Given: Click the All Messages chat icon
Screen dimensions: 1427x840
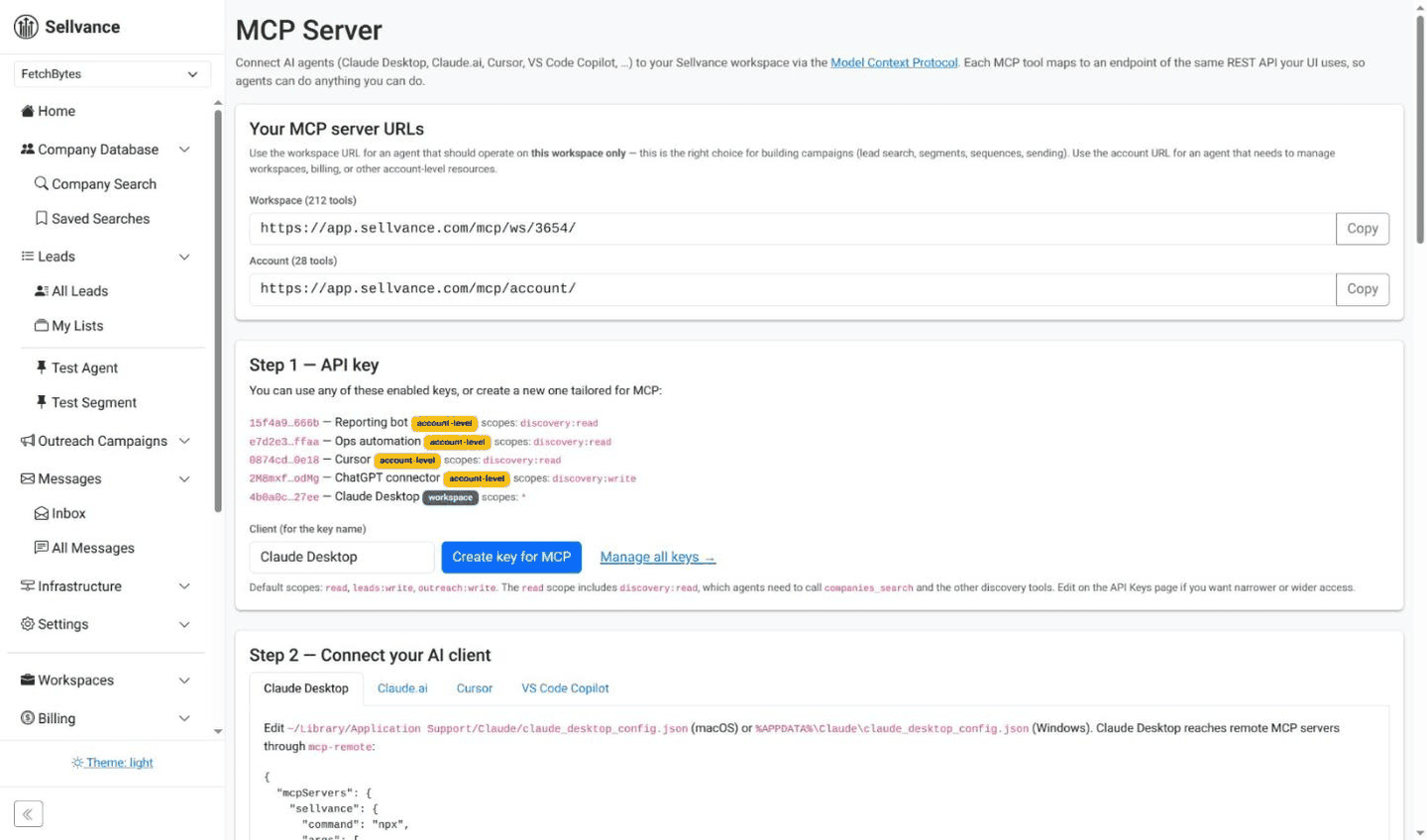Looking at the screenshot, I should (42, 547).
